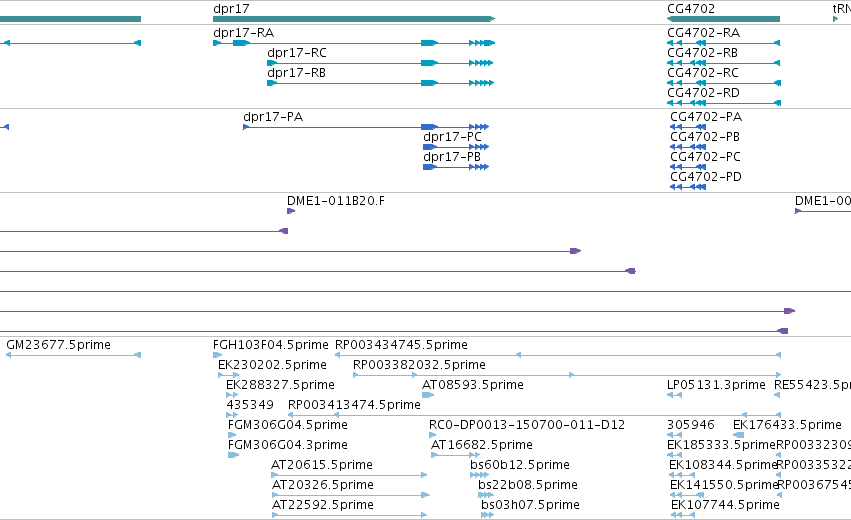Viewport: 851px width, 520px height.
Task: Select AT08593.5prime arrow glyph
Action: [428, 395]
